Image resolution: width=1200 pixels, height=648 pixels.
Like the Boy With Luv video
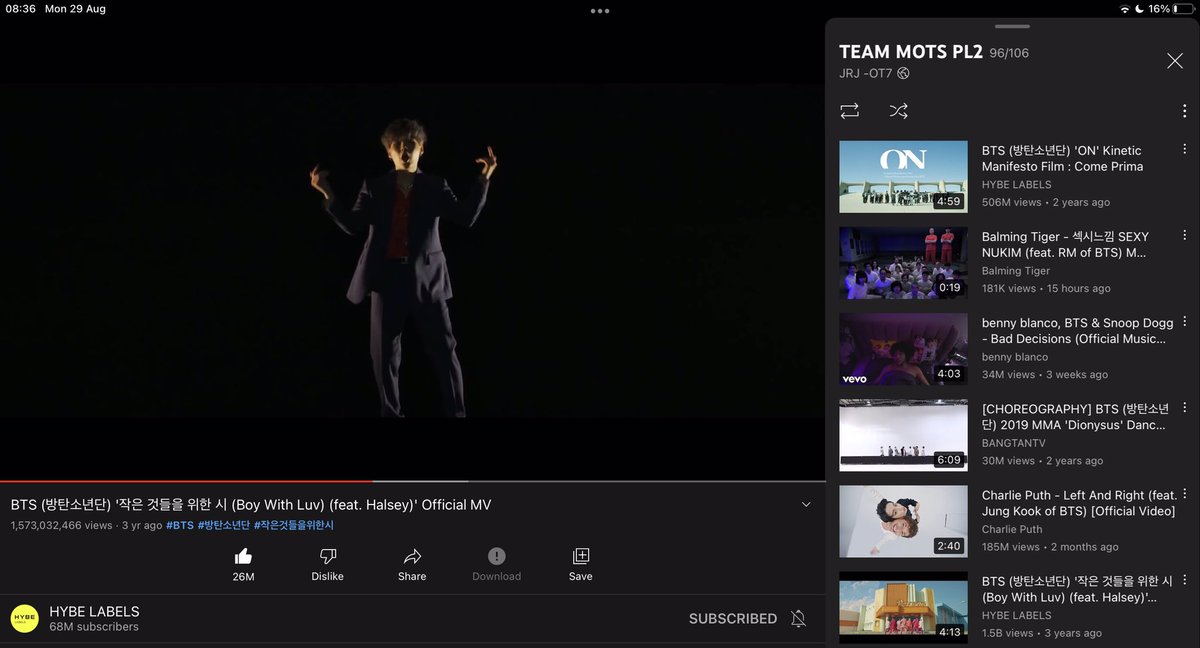tap(243, 556)
